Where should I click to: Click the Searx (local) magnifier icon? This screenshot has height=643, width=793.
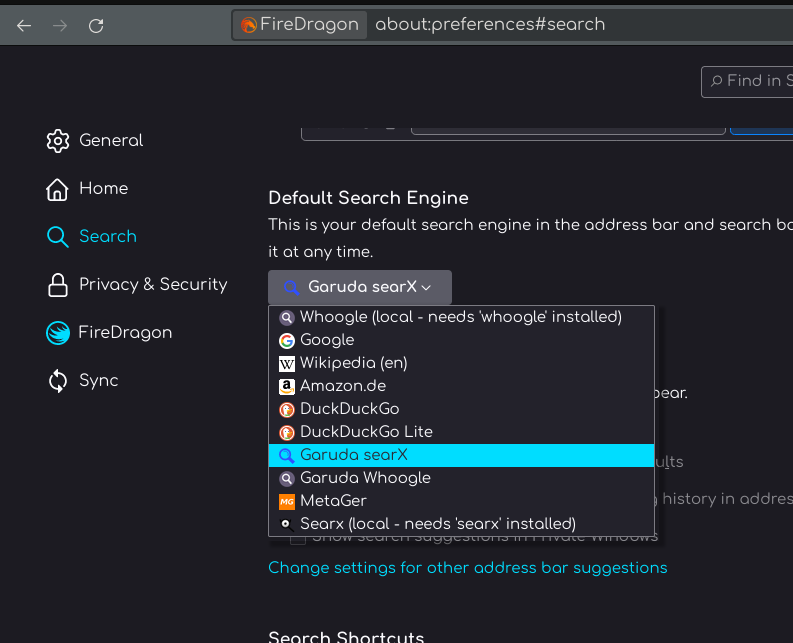point(287,525)
